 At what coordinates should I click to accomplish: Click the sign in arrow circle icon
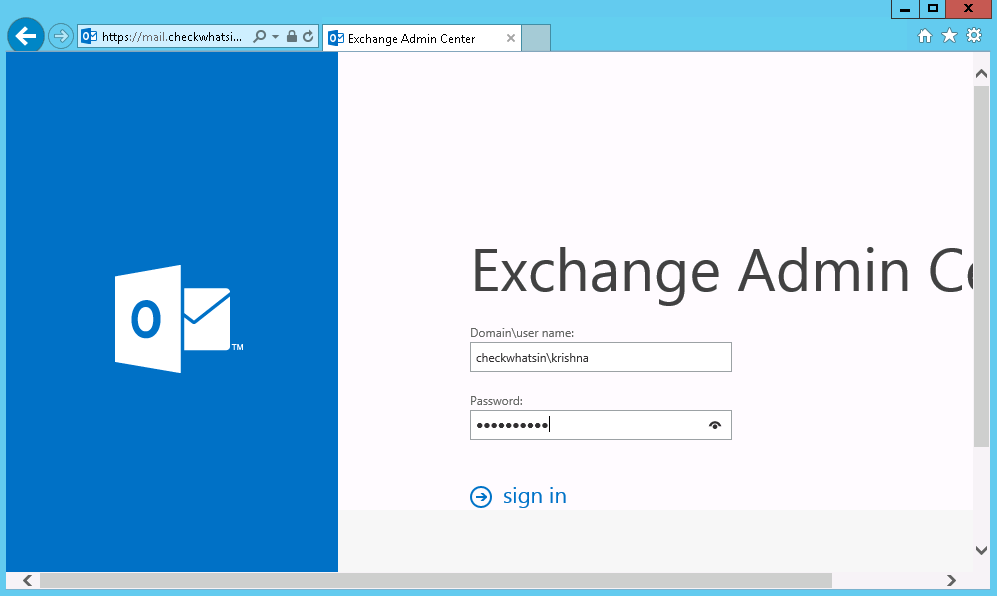[x=481, y=497]
